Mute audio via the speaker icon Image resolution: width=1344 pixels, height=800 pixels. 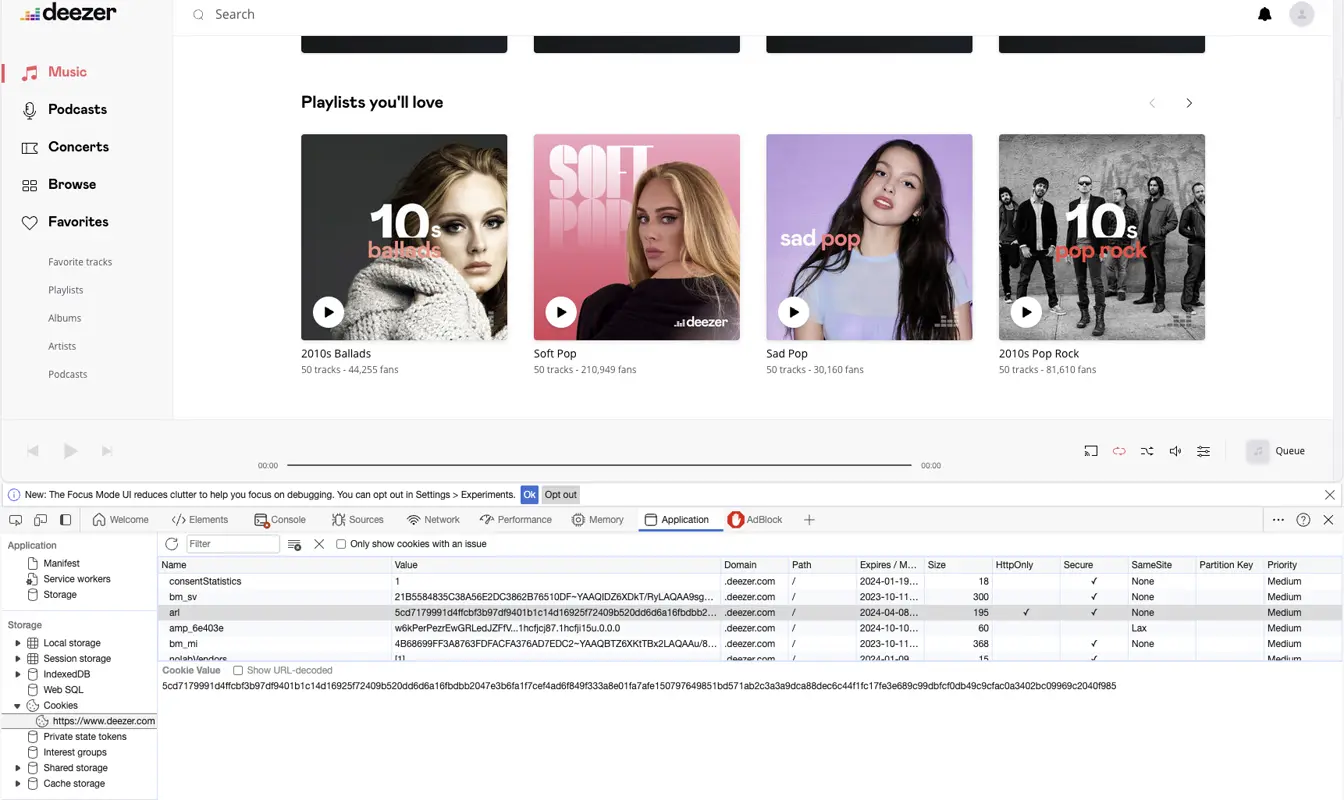coord(1175,451)
